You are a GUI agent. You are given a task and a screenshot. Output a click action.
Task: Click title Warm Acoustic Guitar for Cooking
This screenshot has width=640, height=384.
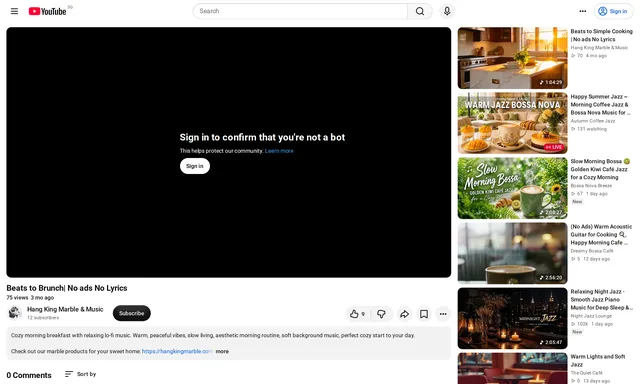pos(601,235)
